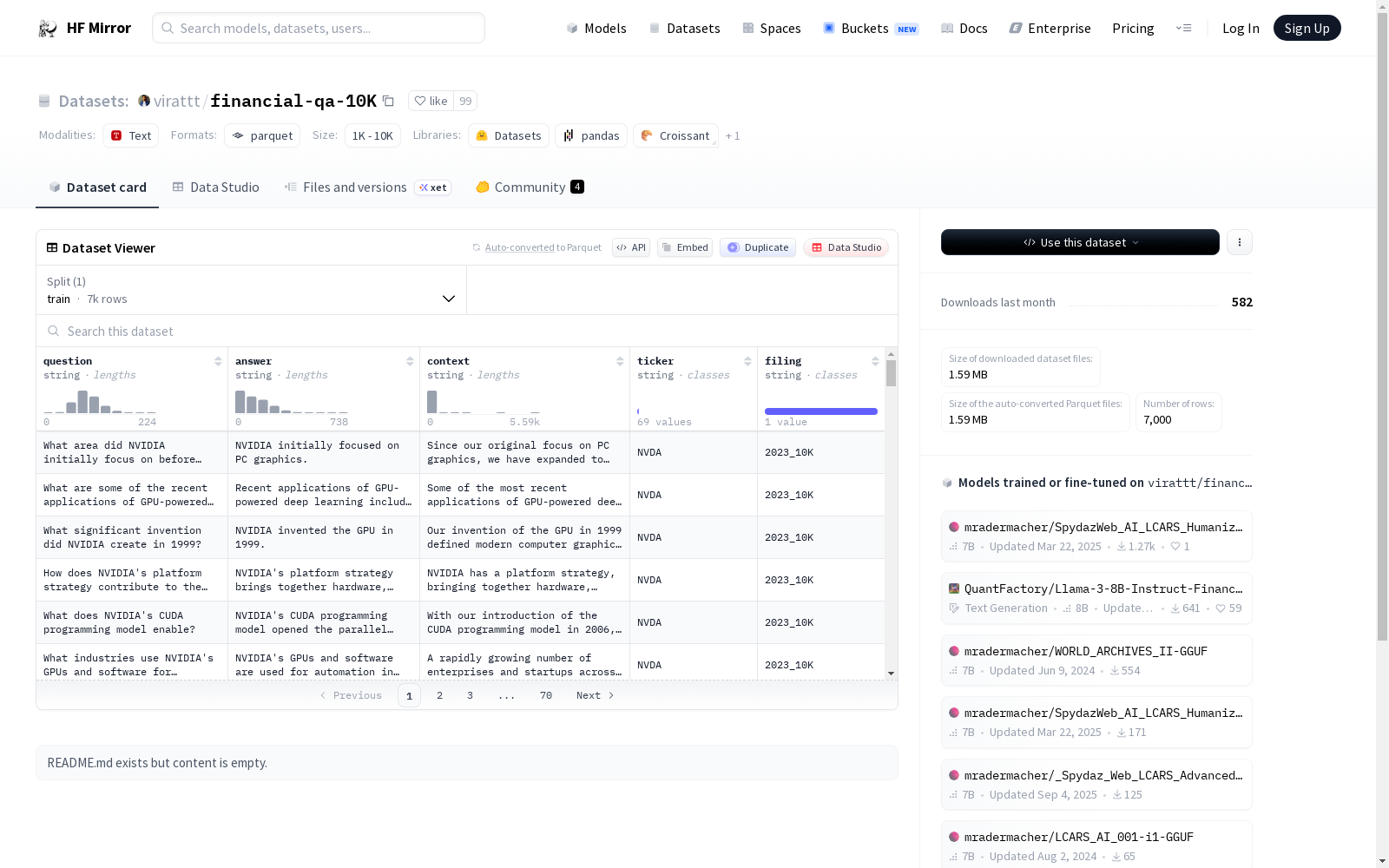Sort the ticker column
This screenshot has width=1389, height=868.
[x=747, y=361]
